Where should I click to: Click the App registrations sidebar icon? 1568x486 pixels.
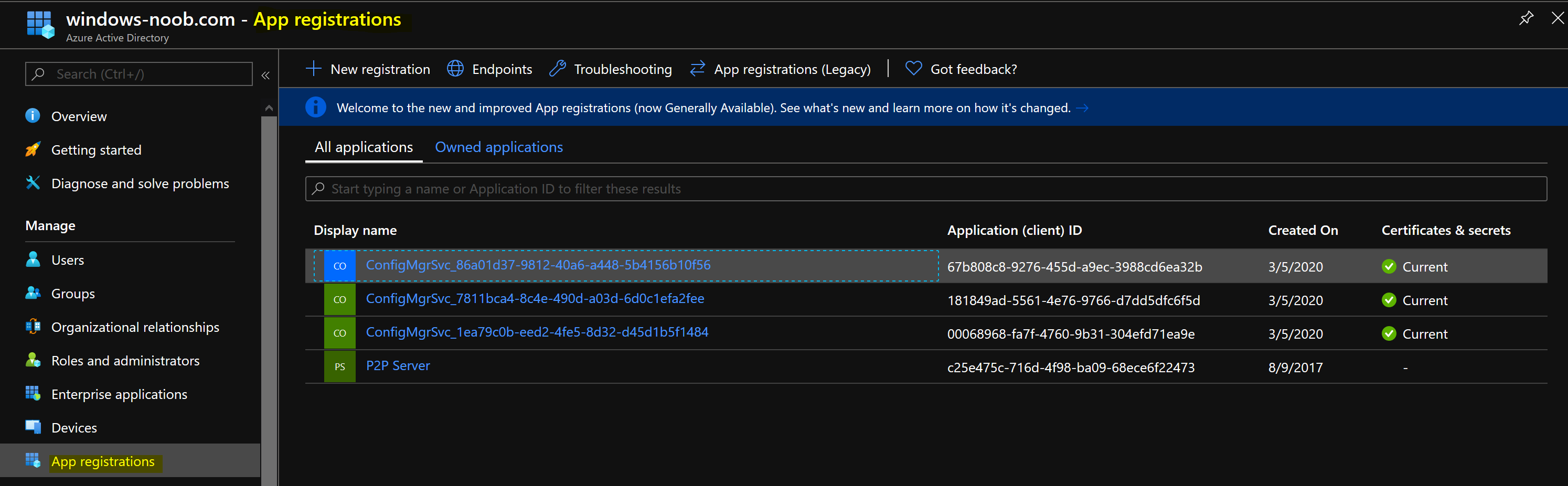pos(33,460)
